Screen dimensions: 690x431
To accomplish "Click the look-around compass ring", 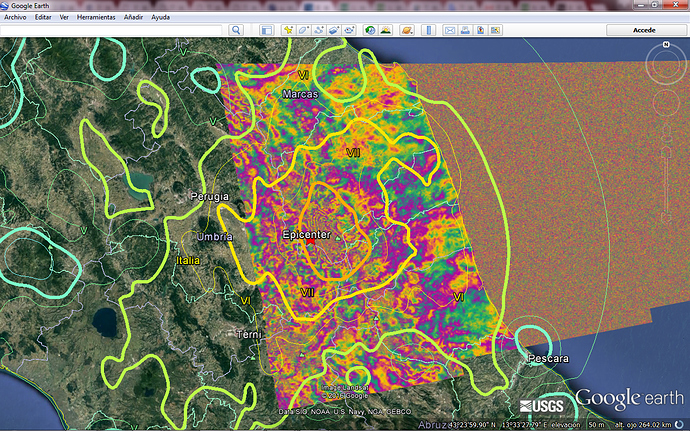I will (x=666, y=65).
